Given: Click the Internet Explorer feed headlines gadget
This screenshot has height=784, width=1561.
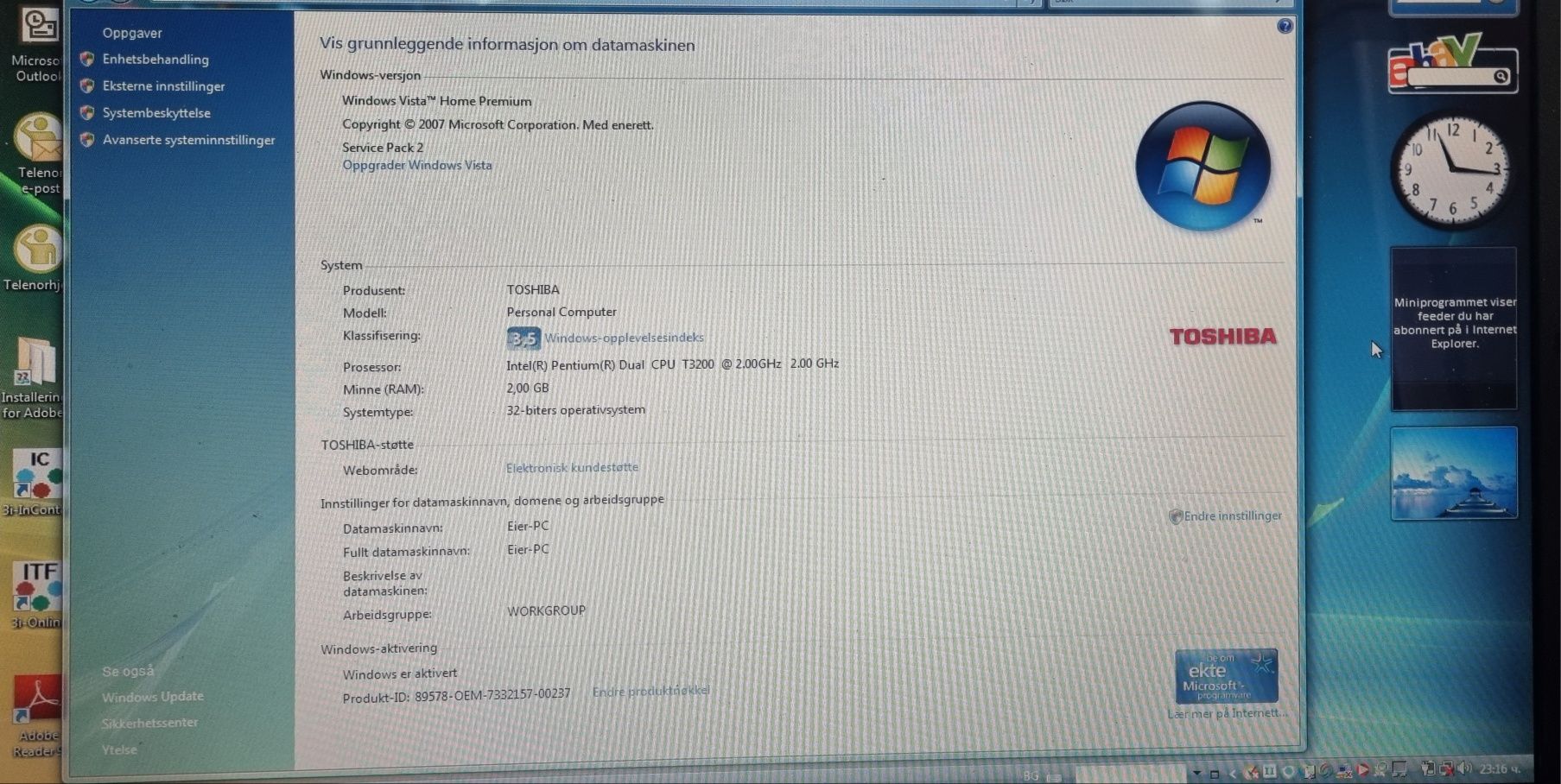Looking at the screenshot, I should point(1454,328).
